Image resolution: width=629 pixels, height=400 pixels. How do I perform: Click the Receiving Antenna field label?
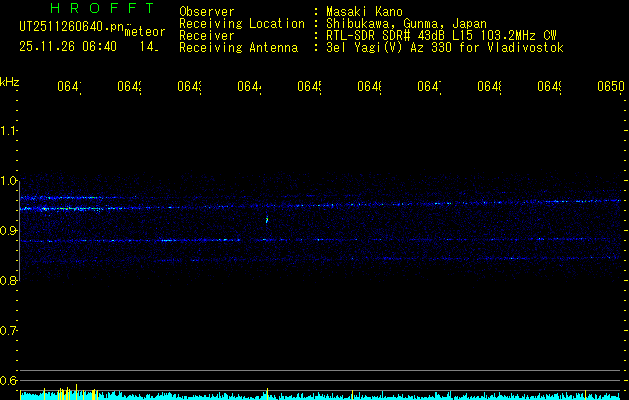pyautogui.click(x=237, y=48)
